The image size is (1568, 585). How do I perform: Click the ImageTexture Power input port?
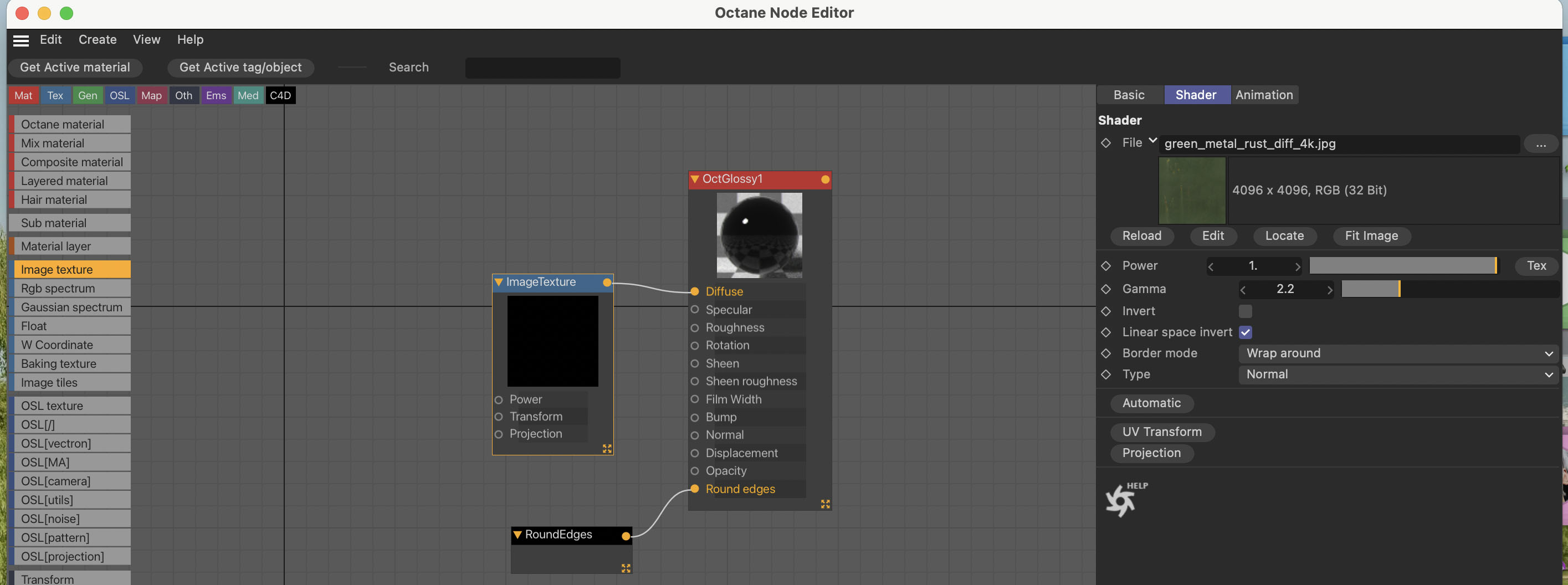(x=499, y=400)
